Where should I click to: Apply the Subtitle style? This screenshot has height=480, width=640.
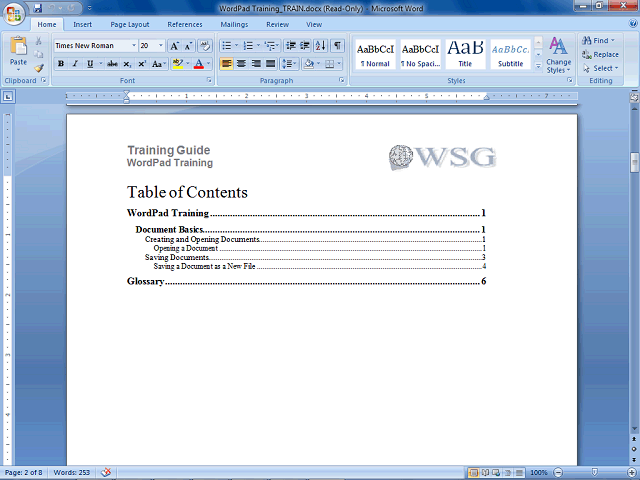510,55
